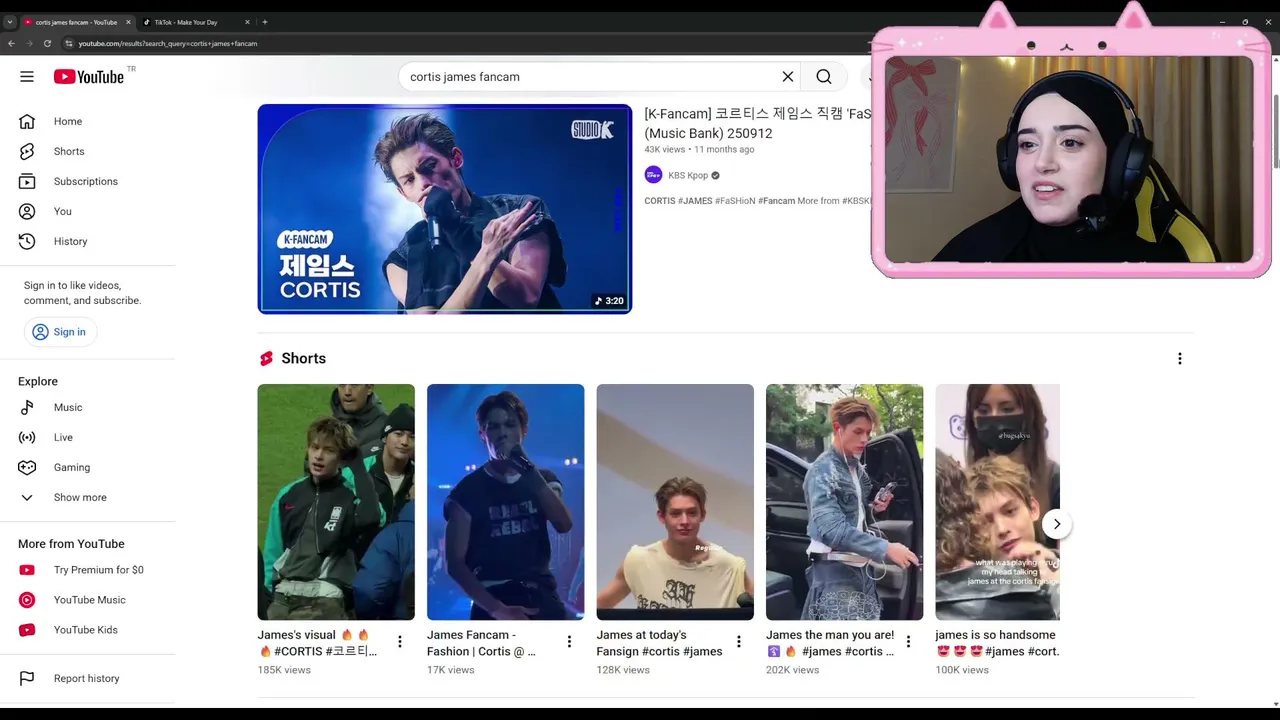The image size is (1280, 720).
Task: Show next Shorts with the arrow button
Action: tap(1057, 524)
